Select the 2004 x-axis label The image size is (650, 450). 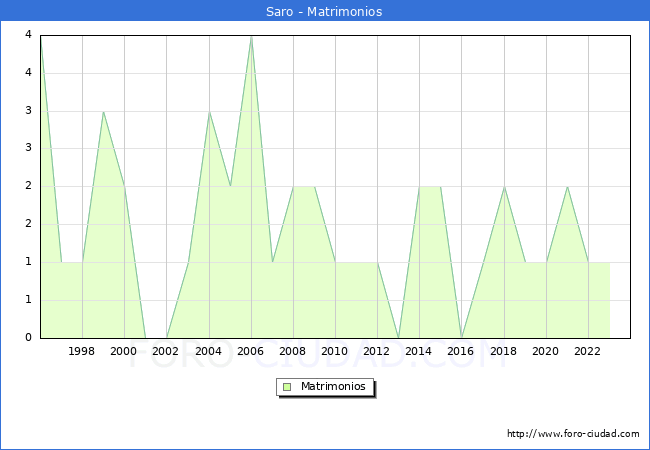coord(208,351)
